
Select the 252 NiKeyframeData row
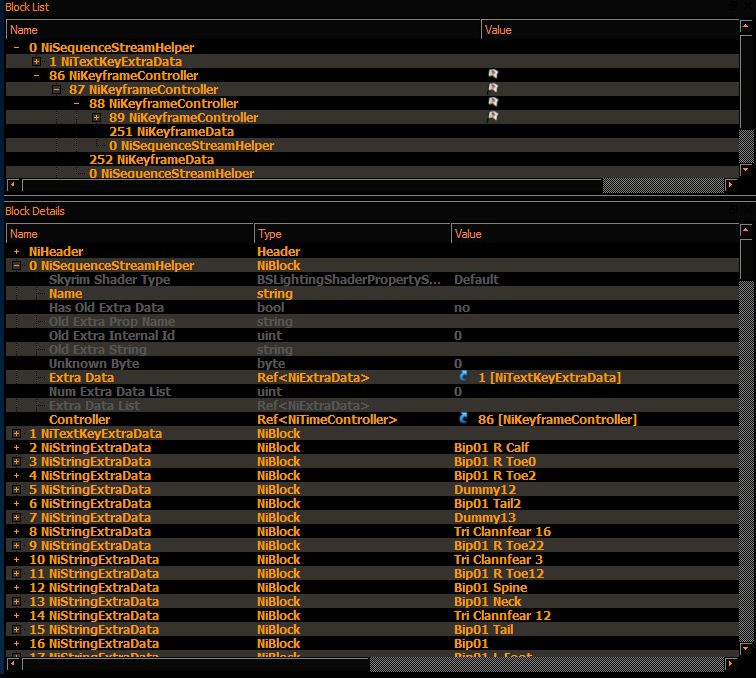pos(372,160)
